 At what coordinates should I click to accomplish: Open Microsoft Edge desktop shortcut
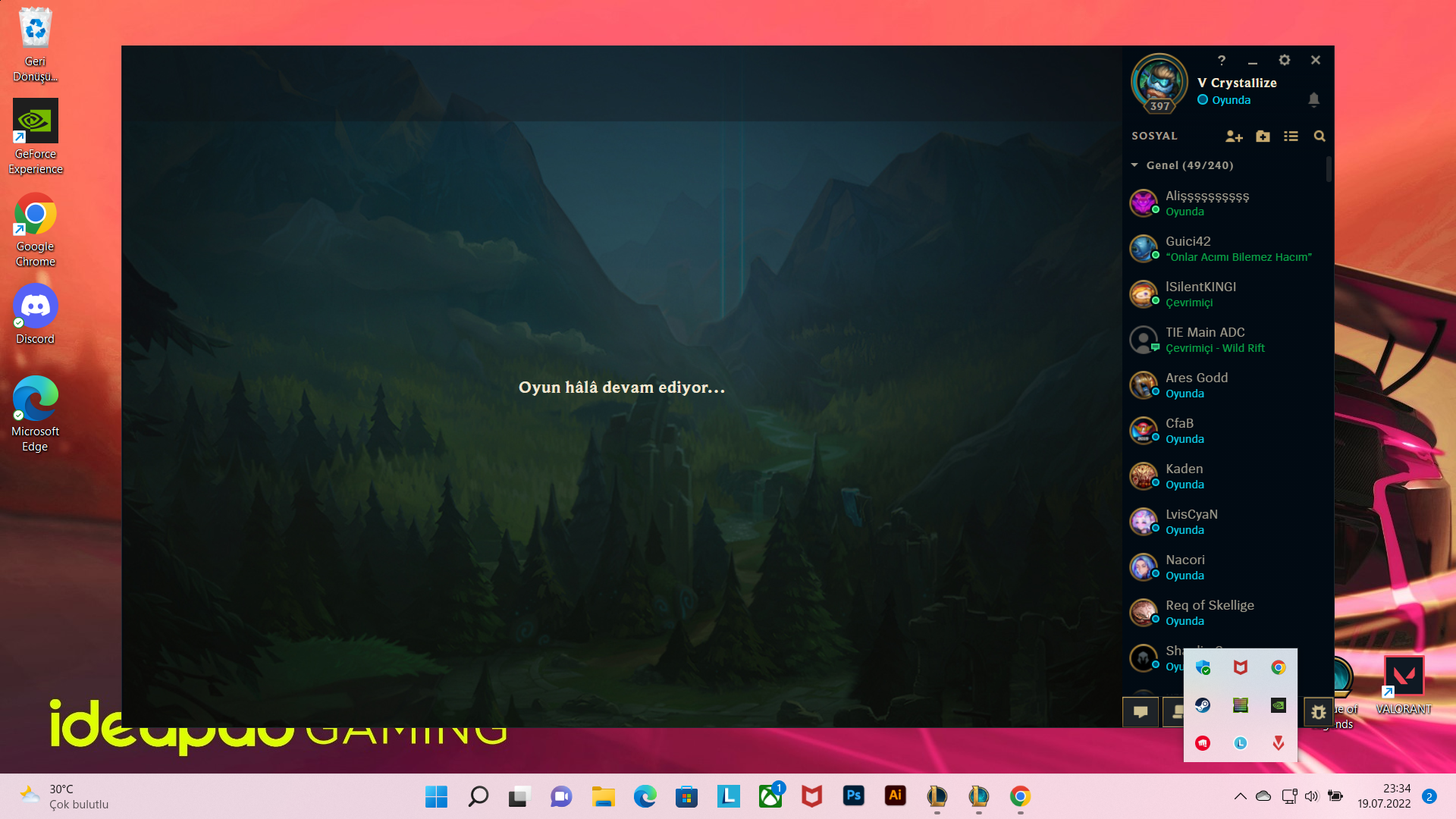(x=35, y=414)
